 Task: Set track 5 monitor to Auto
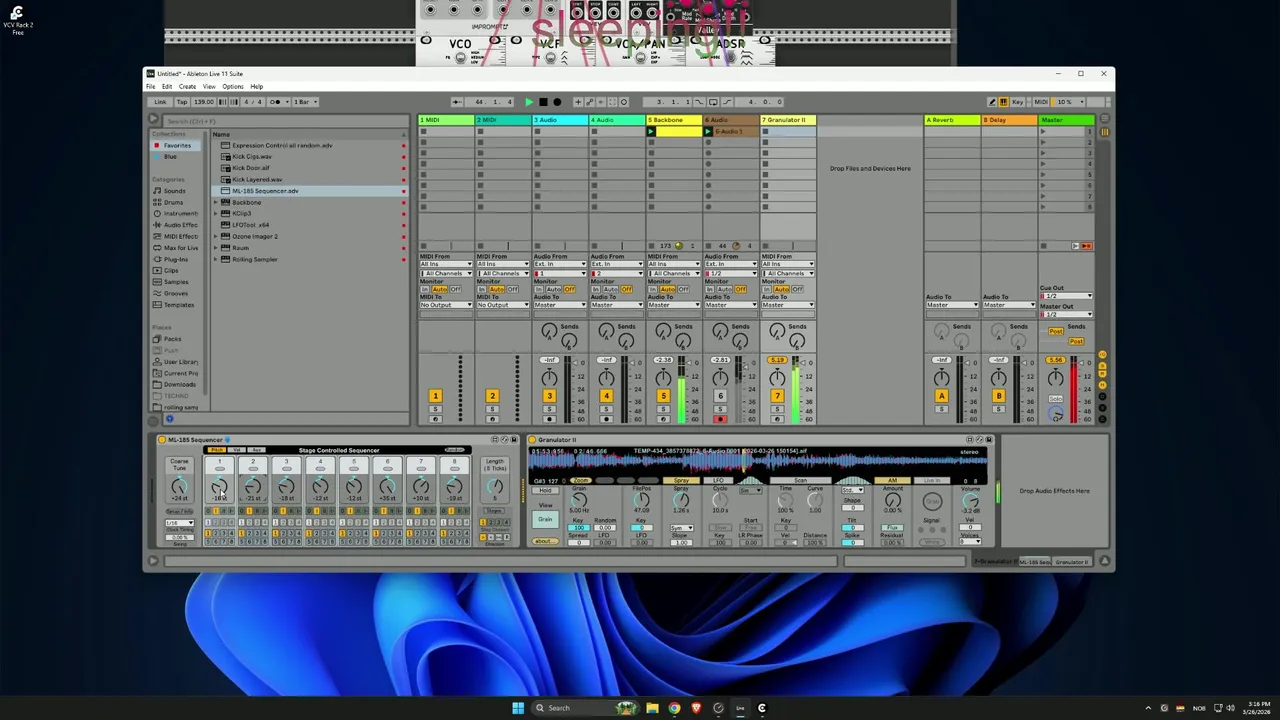(x=667, y=290)
